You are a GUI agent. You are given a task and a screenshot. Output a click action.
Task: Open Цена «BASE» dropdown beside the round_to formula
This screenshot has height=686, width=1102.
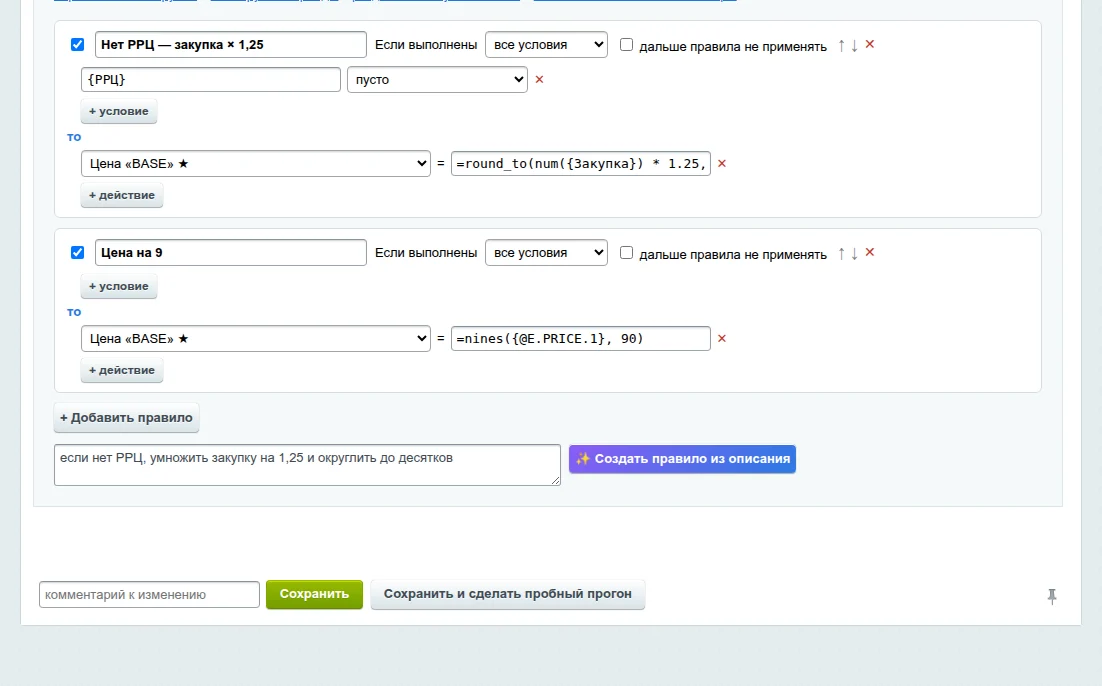256,164
